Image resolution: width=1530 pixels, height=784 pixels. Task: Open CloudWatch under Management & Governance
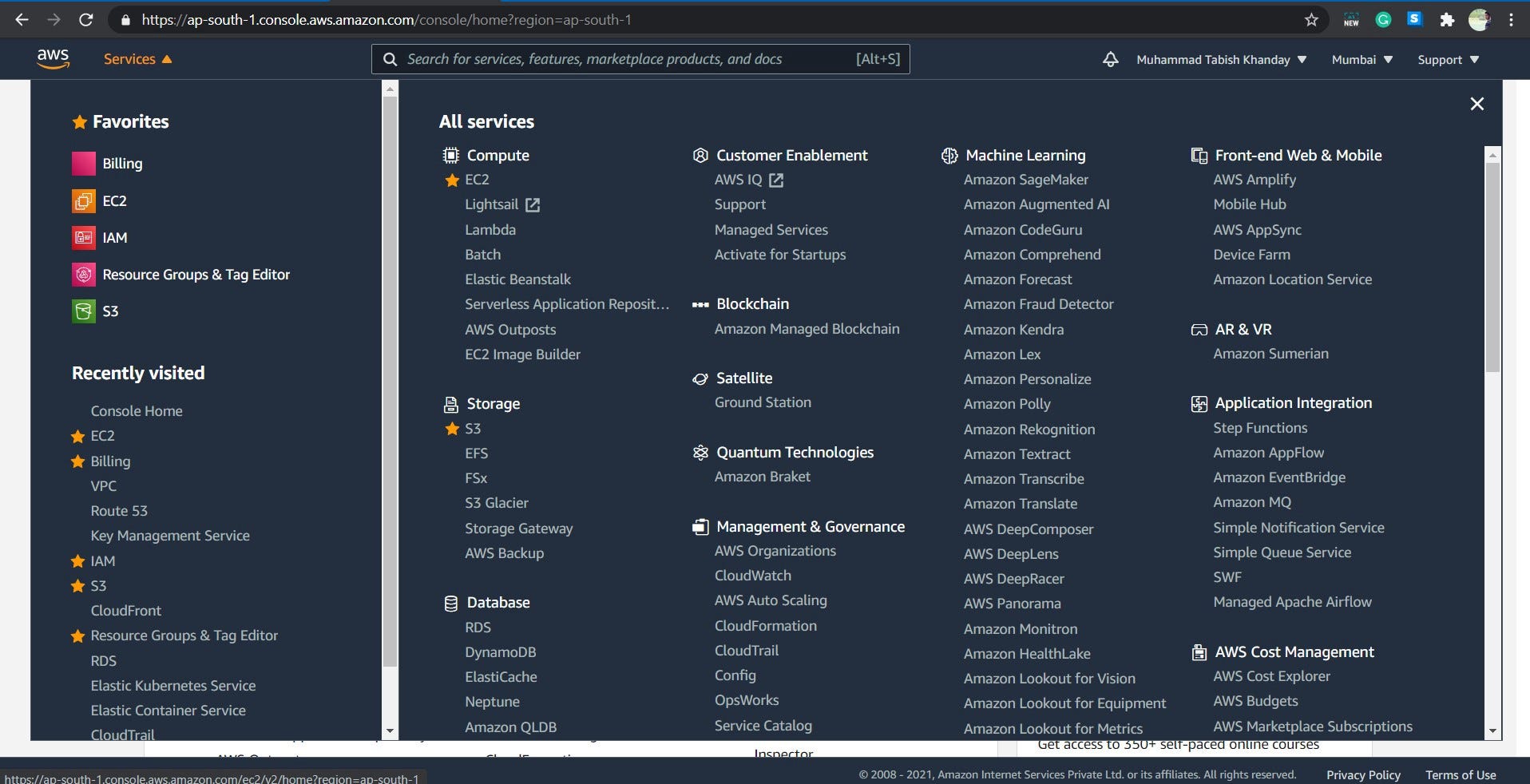(753, 576)
